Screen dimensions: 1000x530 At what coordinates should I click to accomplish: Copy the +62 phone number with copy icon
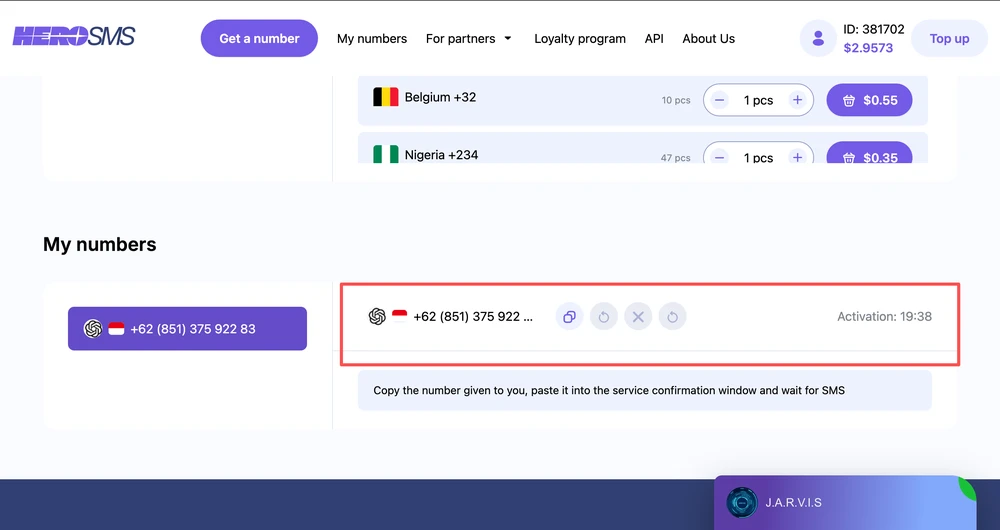point(569,317)
